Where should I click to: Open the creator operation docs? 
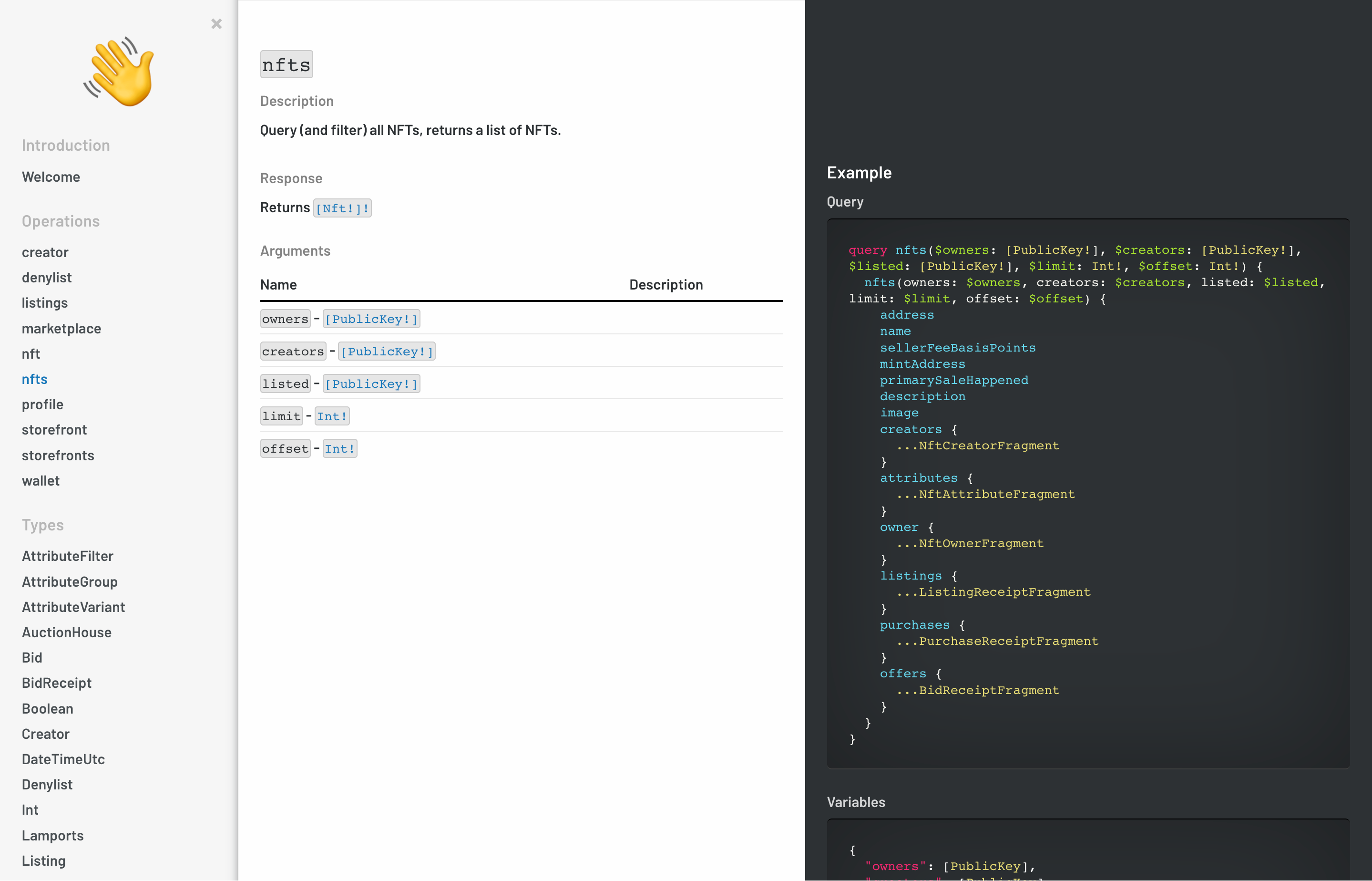[x=45, y=252]
